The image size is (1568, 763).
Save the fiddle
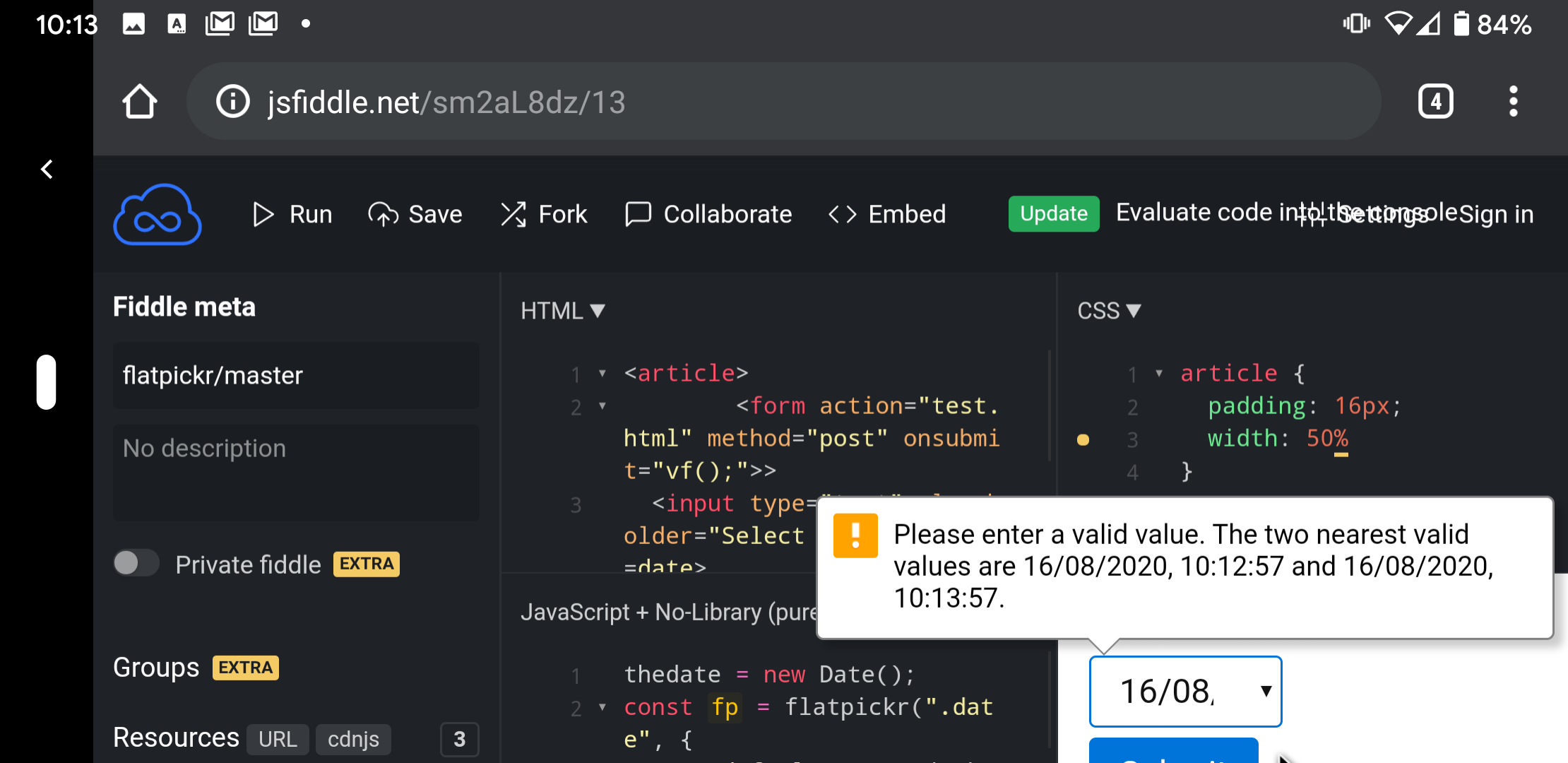[x=415, y=214]
